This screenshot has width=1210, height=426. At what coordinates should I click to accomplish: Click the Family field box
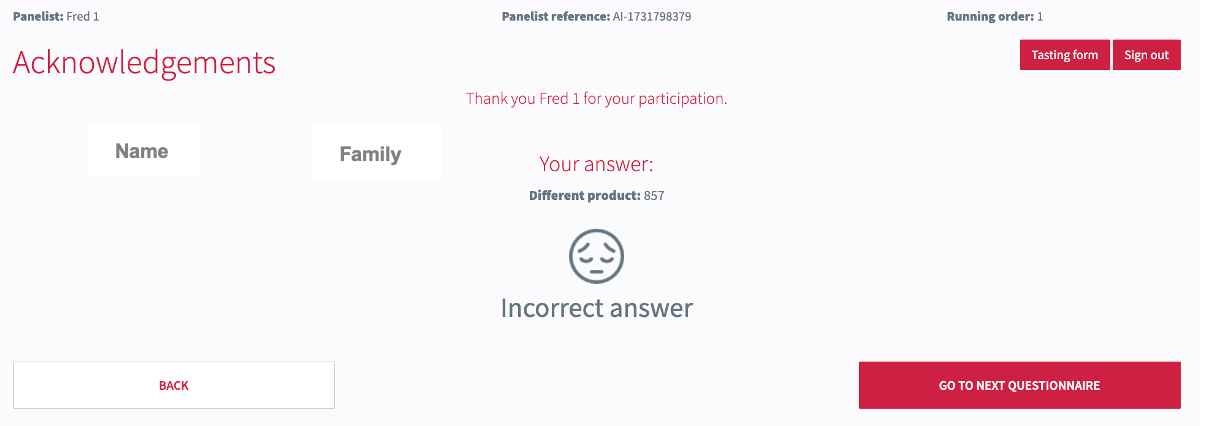370,154
